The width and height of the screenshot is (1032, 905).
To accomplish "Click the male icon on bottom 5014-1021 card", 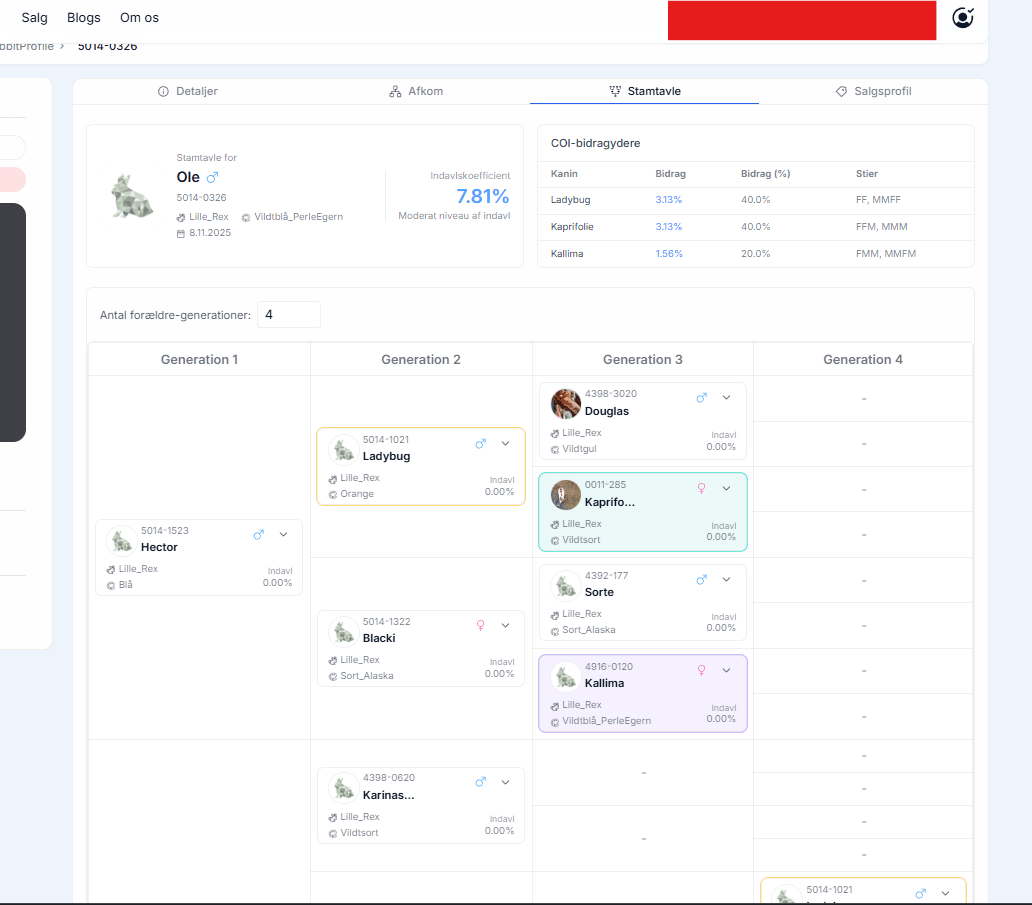I will 920,894.
